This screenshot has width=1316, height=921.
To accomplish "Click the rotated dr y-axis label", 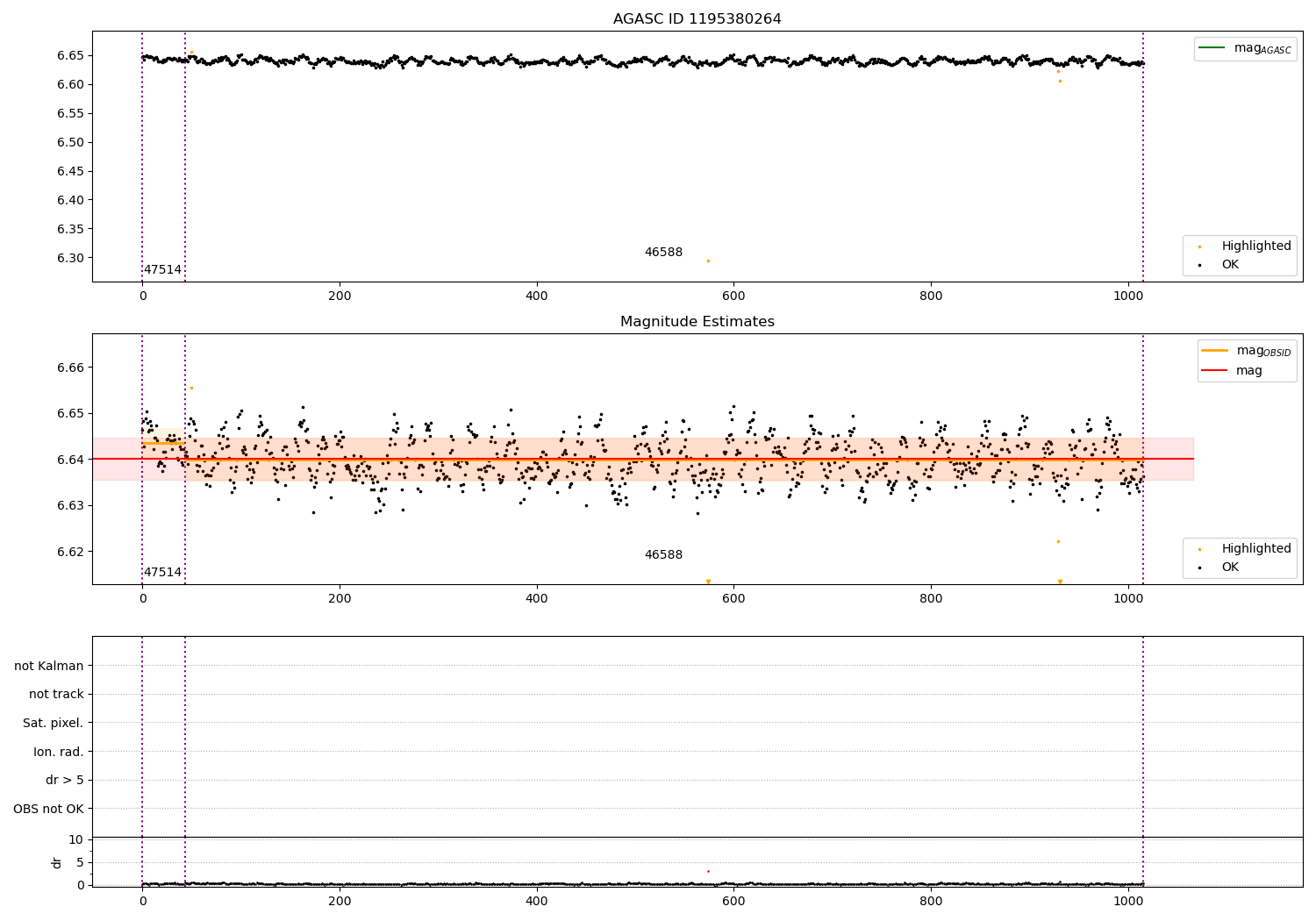I will (x=57, y=862).
